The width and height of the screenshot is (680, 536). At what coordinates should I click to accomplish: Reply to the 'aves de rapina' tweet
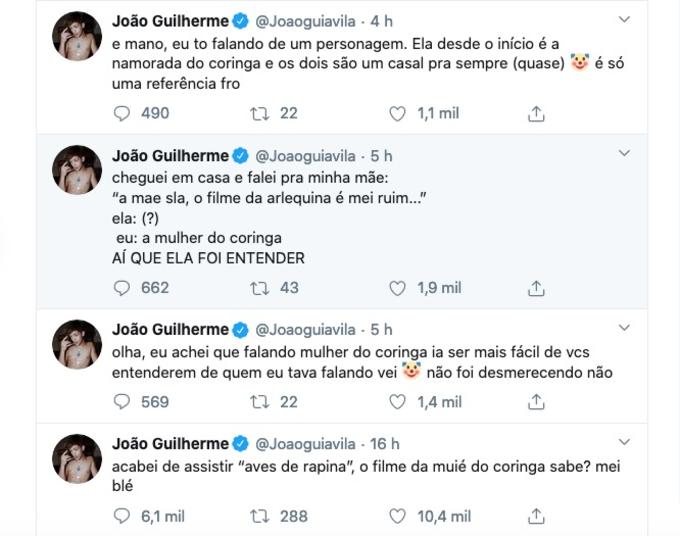pos(123,516)
